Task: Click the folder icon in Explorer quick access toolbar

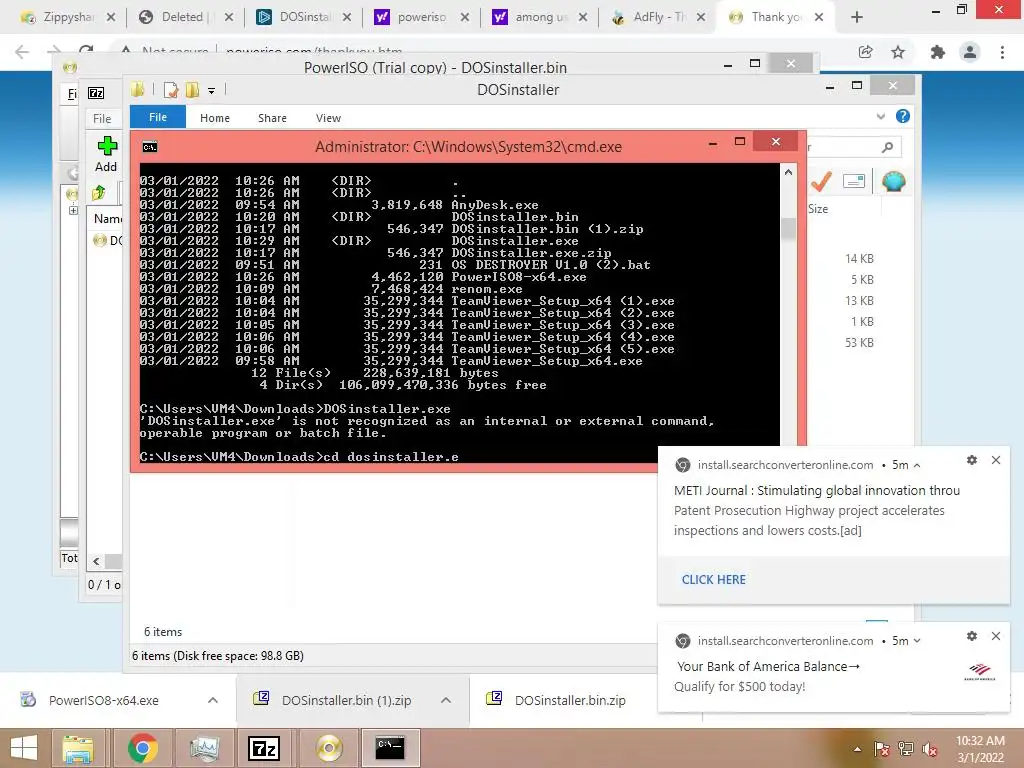Action: (138, 89)
